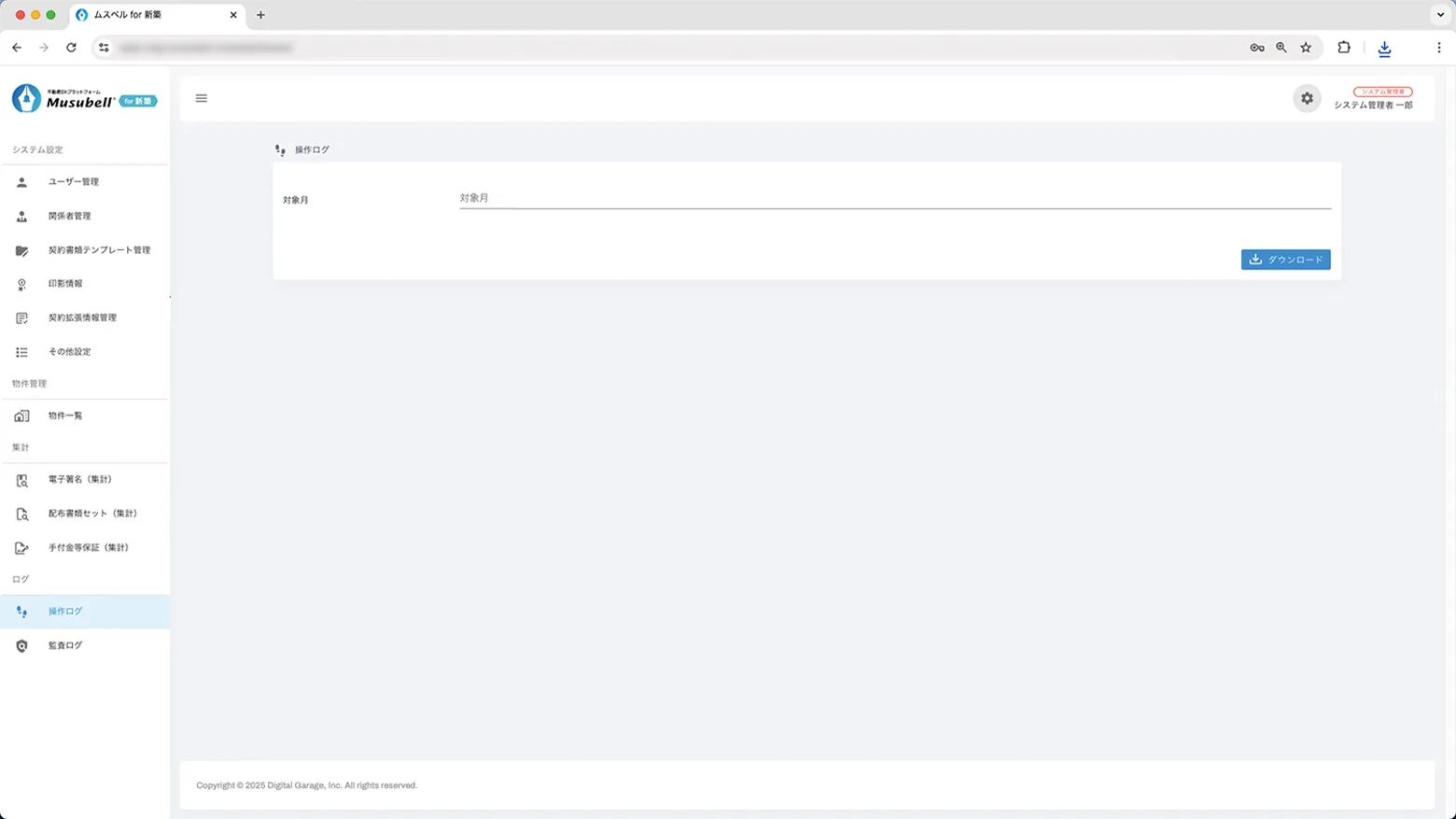This screenshot has width=1456, height=819.
Task: Toggle the sidebar with the hamburger menu
Action: [x=202, y=98]
